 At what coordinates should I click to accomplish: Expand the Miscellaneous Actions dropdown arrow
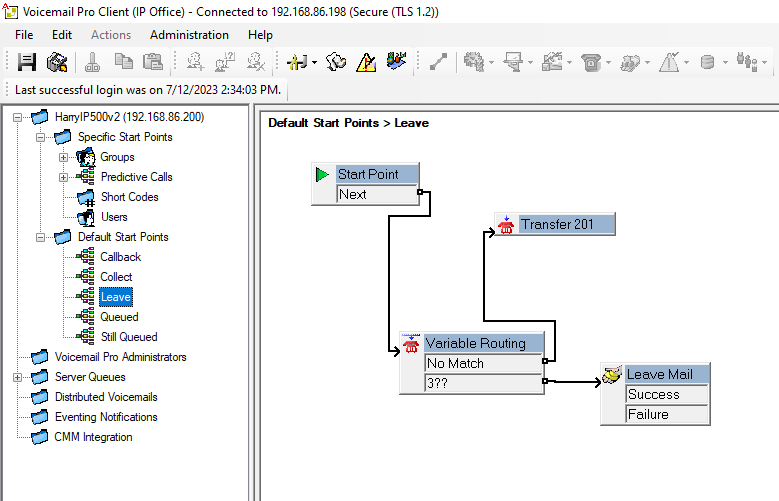pos(647,63)
